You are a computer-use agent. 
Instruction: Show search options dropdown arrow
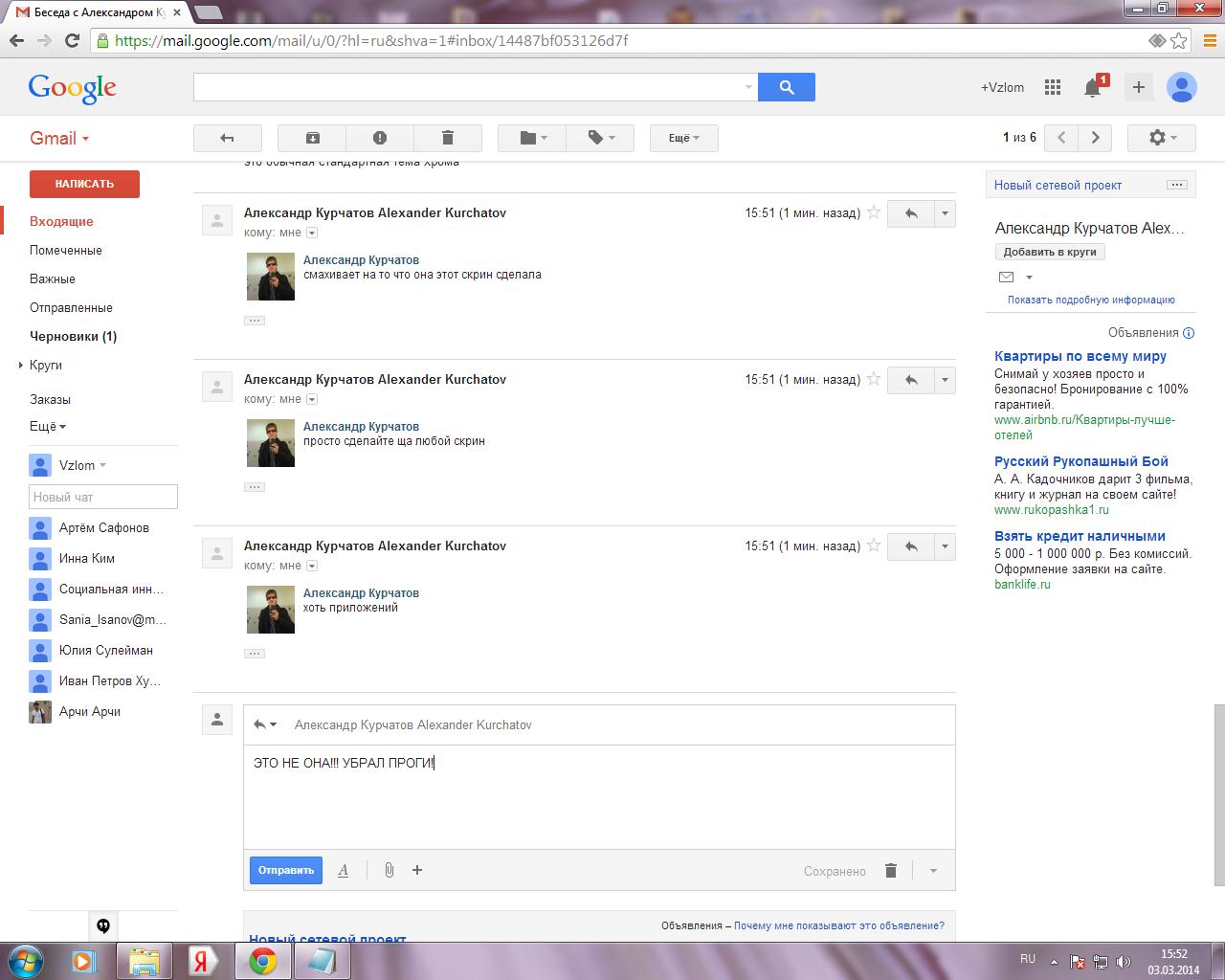pyautogui.click(x=748, y=87)
